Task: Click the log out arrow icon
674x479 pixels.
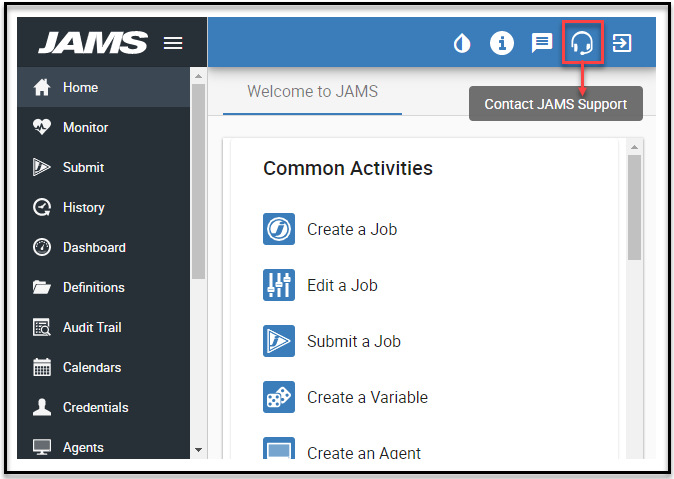Action: point(622,43)
